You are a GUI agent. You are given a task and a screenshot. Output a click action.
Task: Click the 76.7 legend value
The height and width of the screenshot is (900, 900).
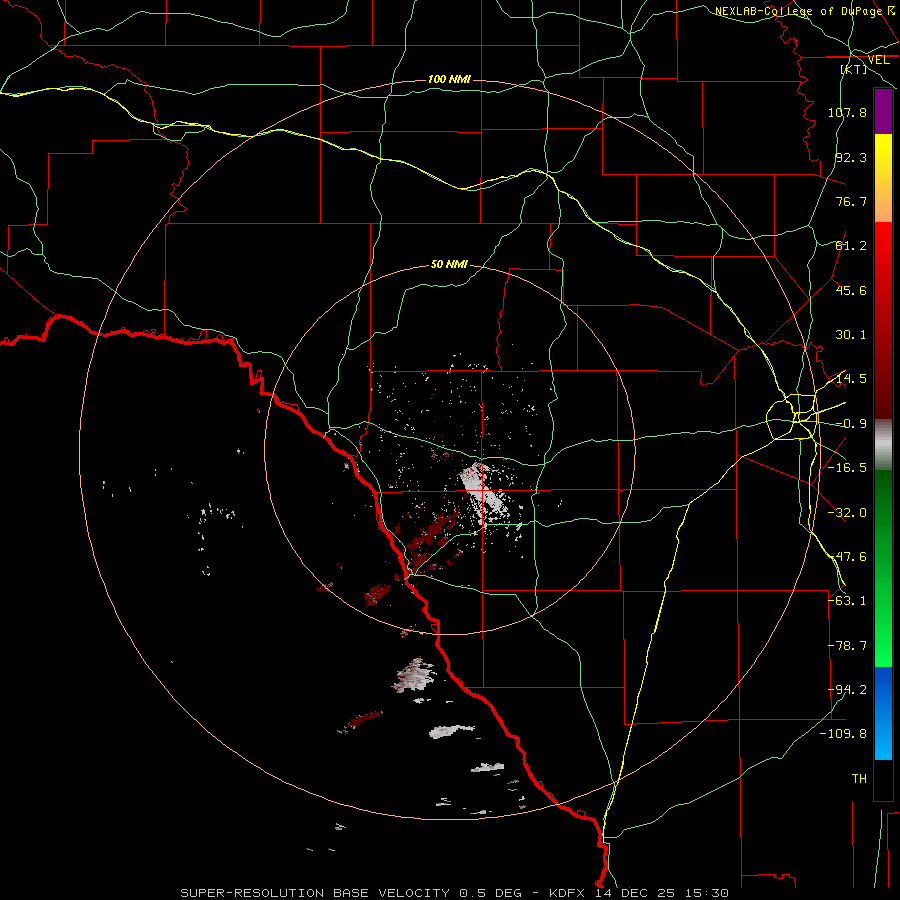851,201
